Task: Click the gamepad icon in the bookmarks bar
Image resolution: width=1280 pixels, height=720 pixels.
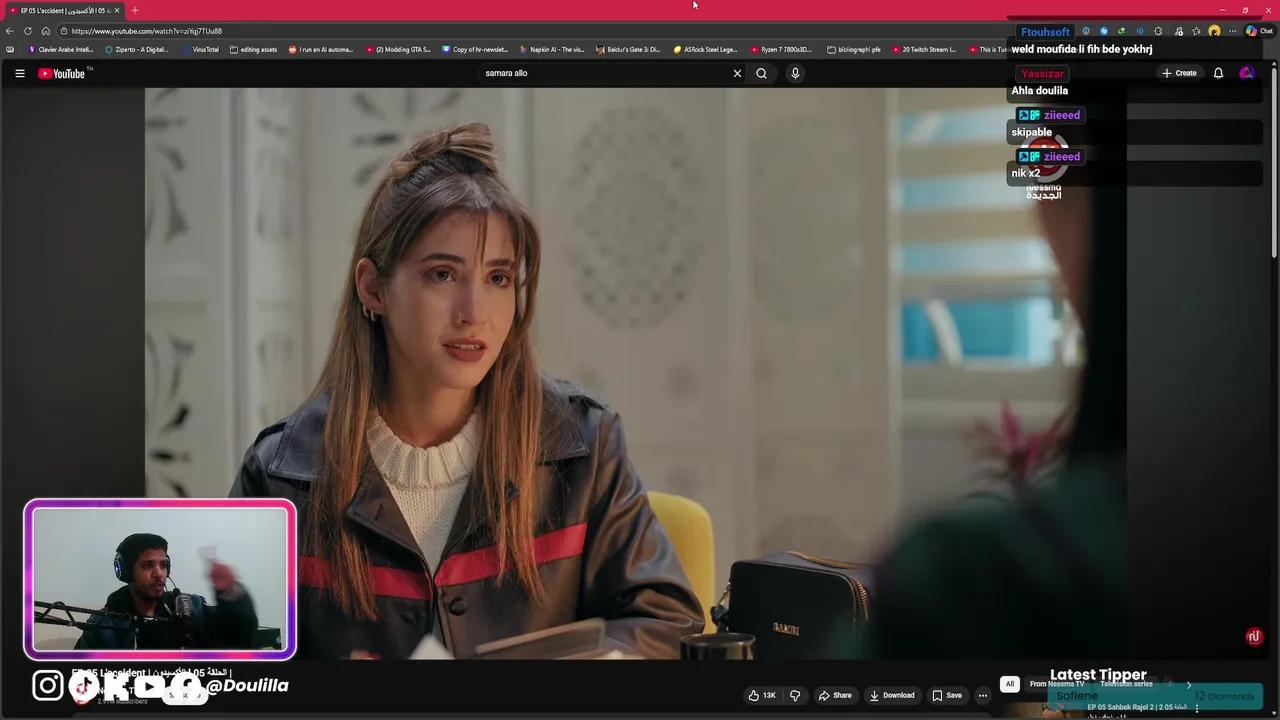Action: click(10, 49)
